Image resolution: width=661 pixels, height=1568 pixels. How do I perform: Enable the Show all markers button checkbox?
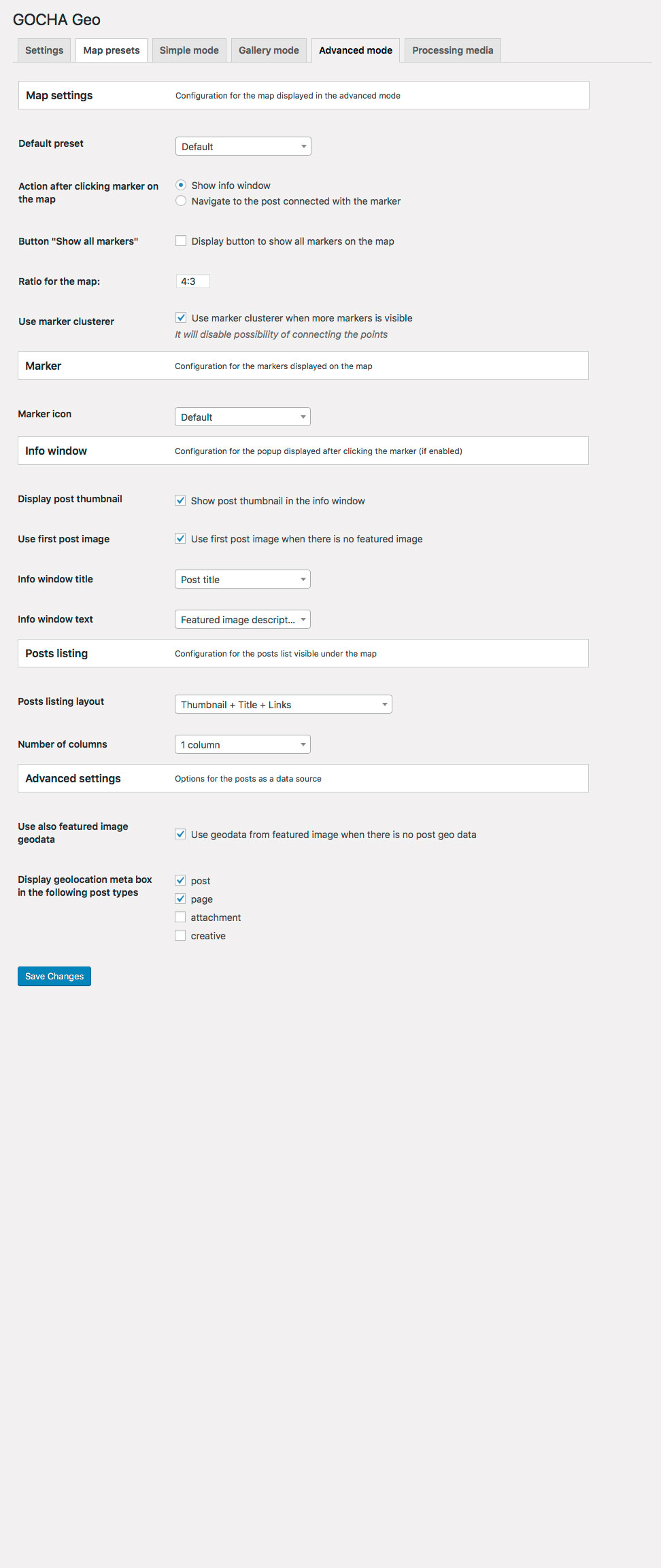[x=181, y=241]
